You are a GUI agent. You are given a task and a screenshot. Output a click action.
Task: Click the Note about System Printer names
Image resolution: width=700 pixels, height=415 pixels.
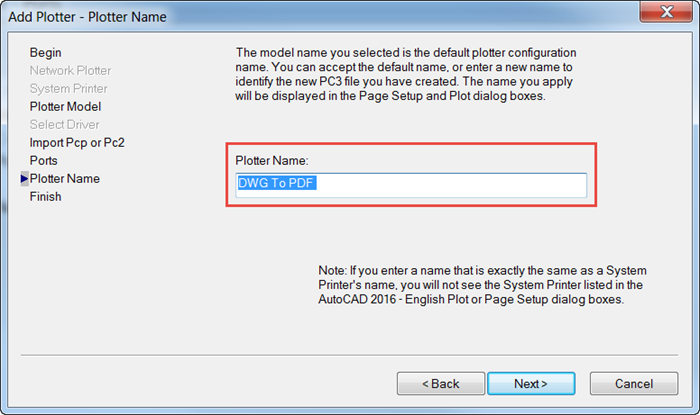point(482,285)
